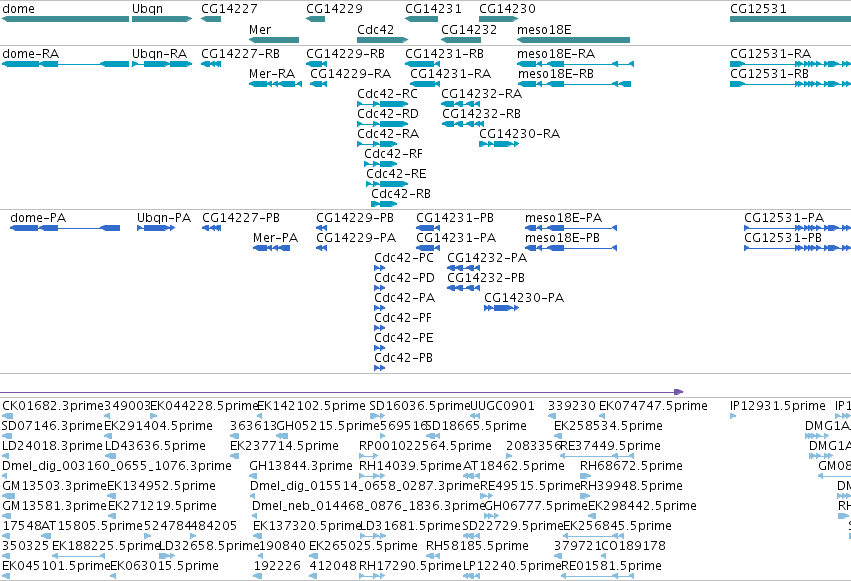Click the CG14230-RA transcript

point(499,144)
